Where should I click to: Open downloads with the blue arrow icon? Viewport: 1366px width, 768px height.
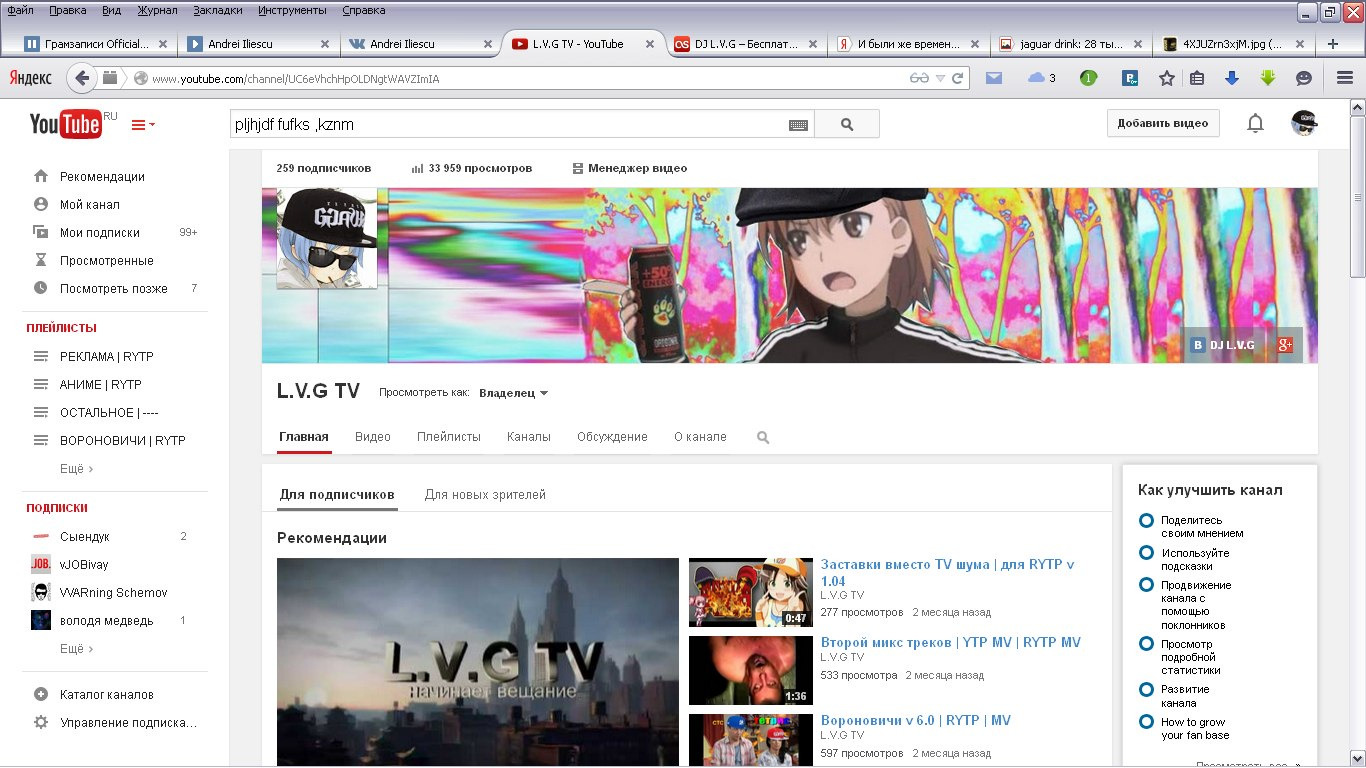click(1232, 78)
